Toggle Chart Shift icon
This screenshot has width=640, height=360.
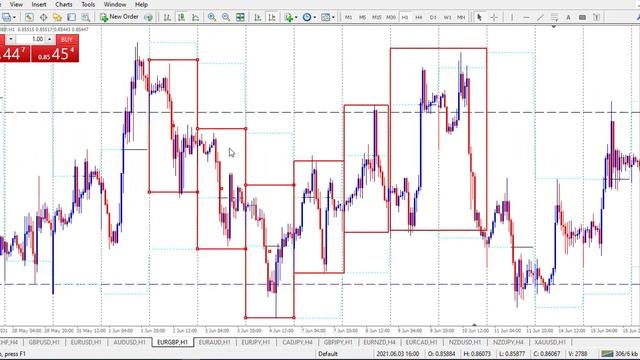pos(271,17)
